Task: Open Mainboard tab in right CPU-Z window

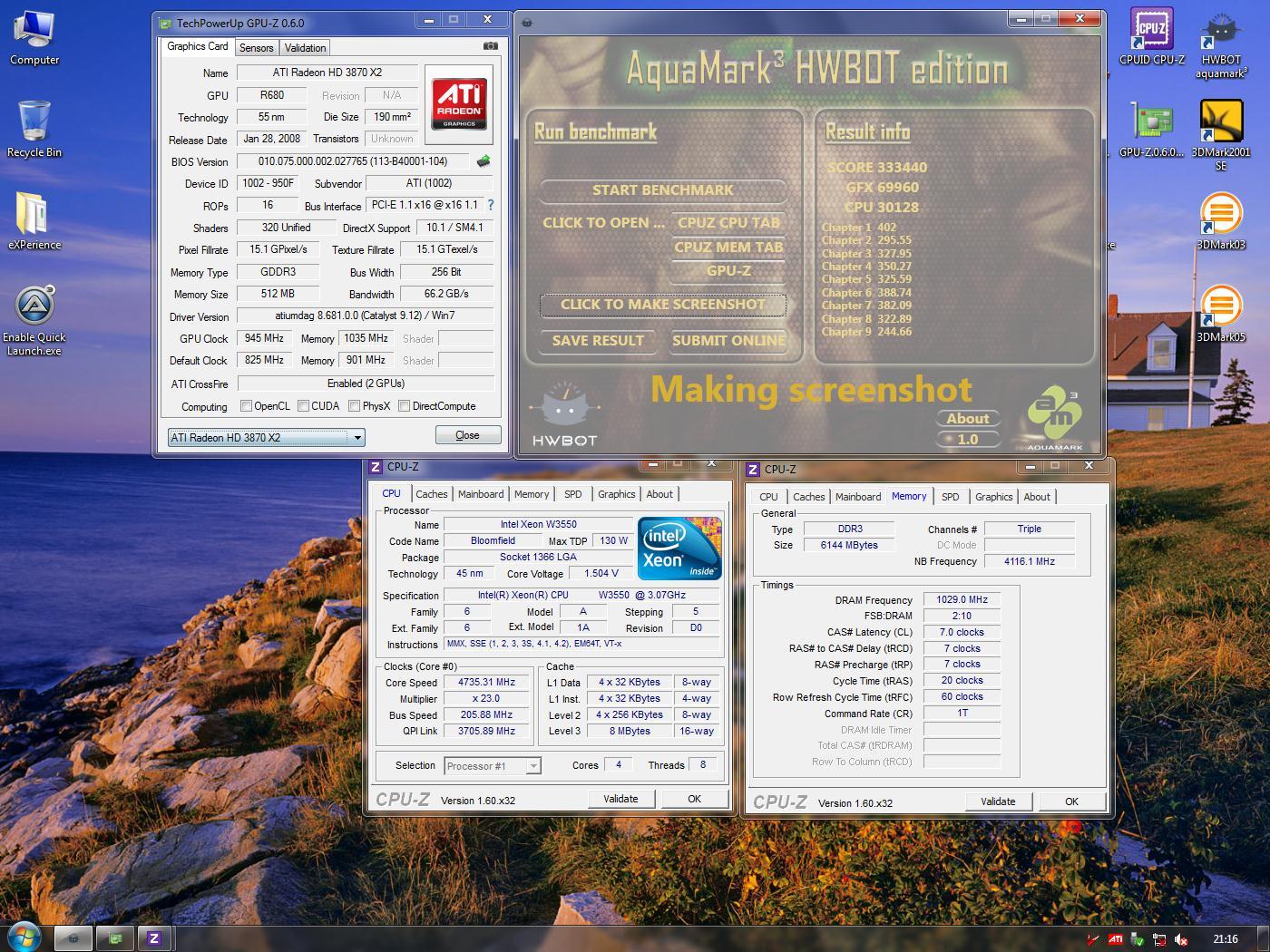Action: (858, 497)
